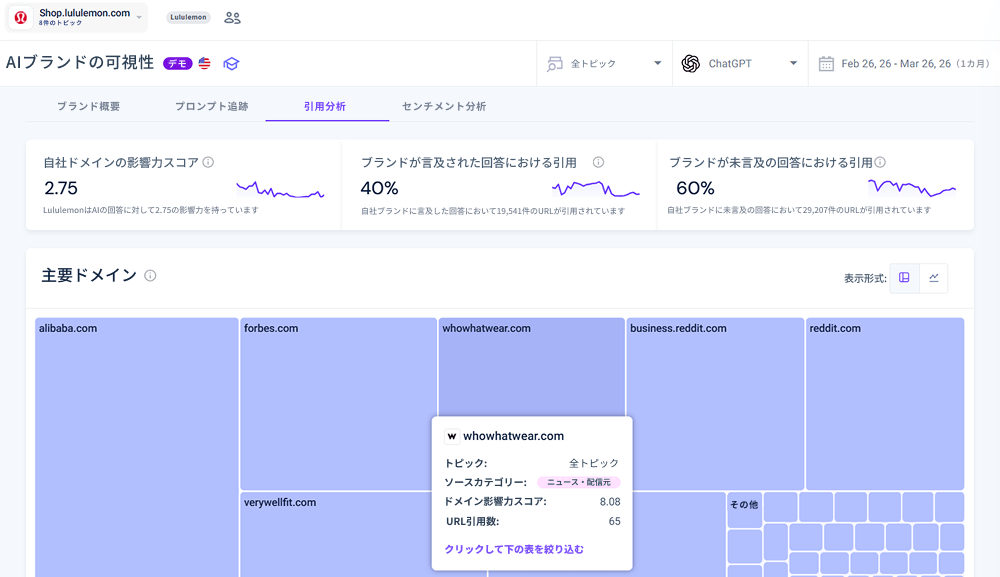The image size is (1000, 577).
Task: Open the graduation cap learning icon
Action: tap(231, 64)
